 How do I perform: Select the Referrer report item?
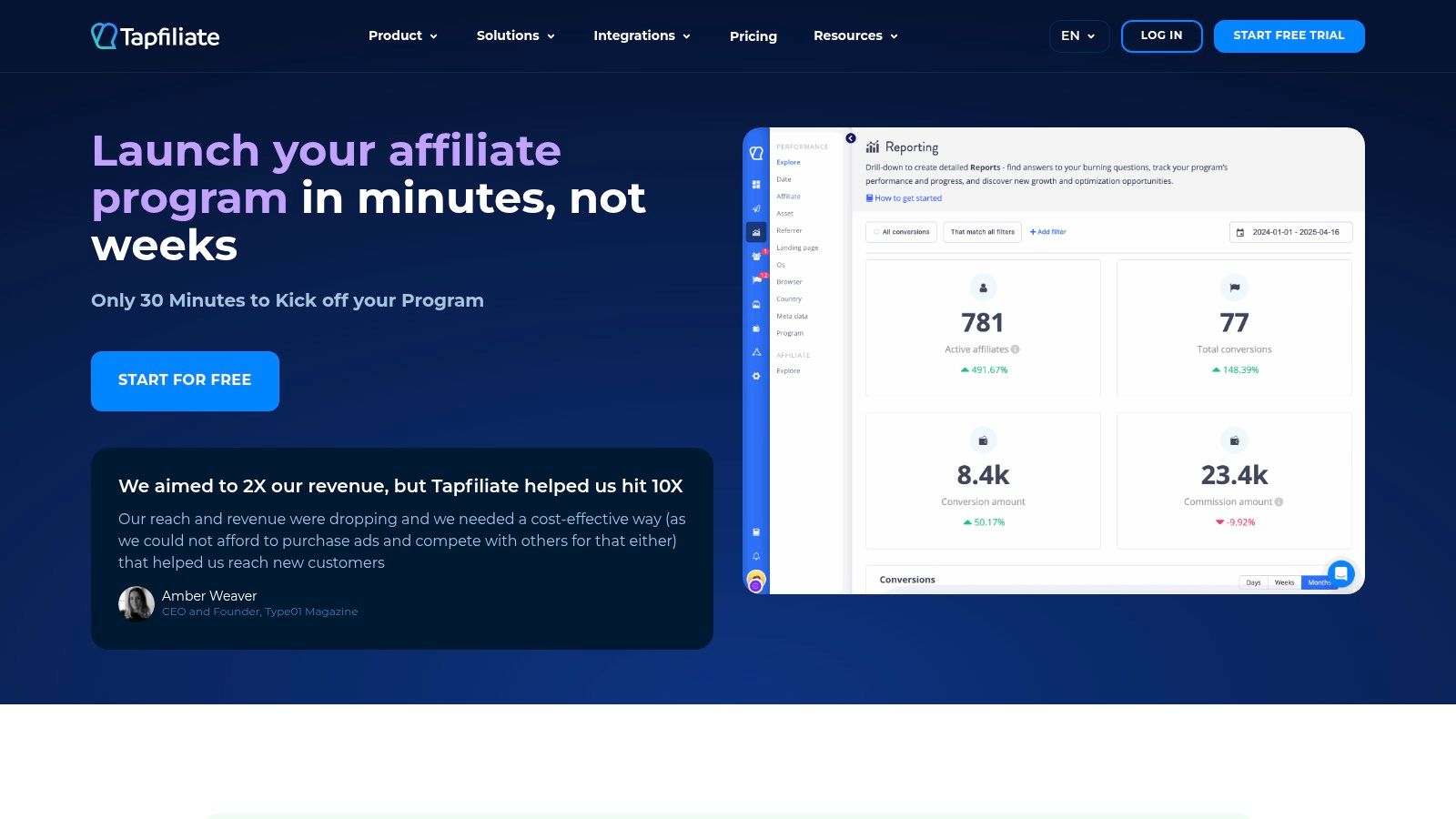click(789, 231)
